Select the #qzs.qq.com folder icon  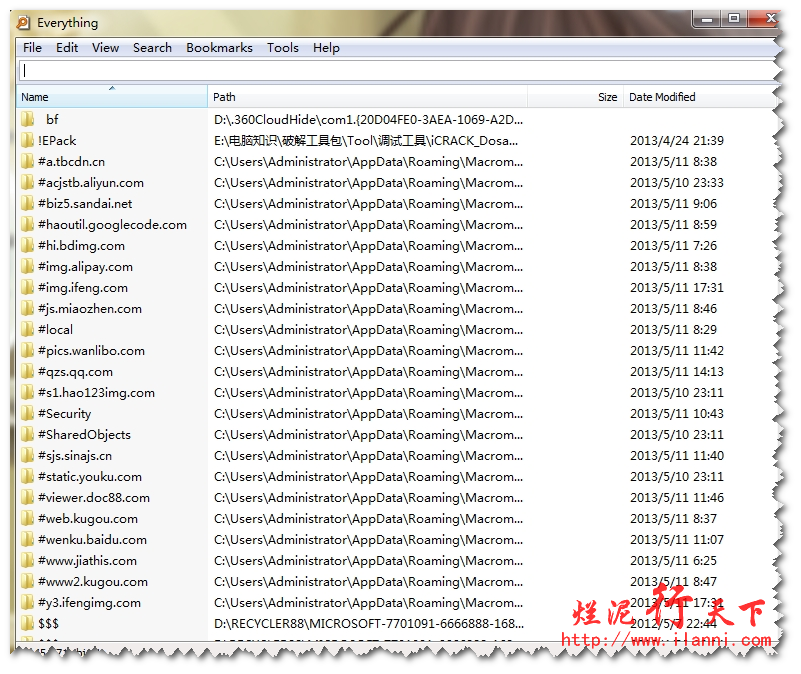click(28, 371)
